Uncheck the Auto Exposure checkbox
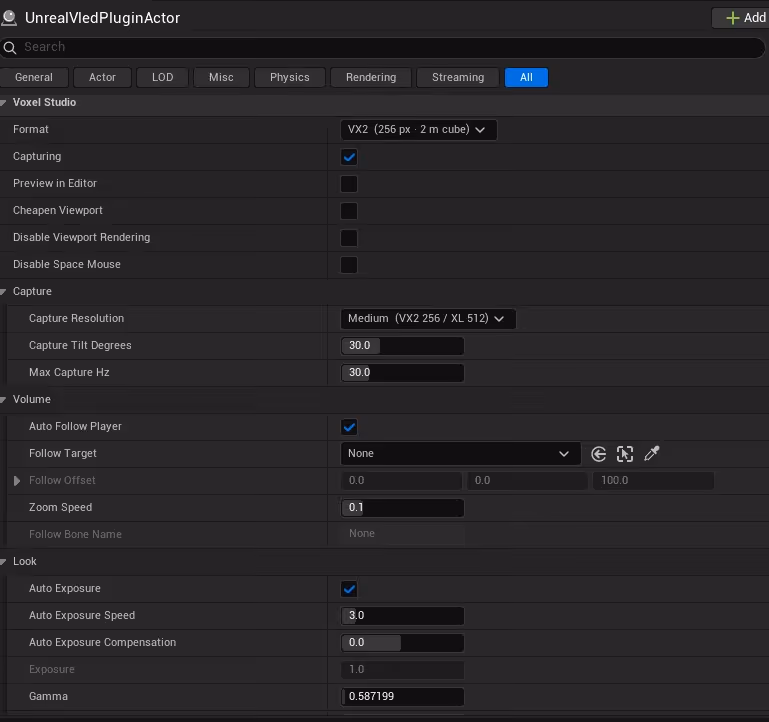 (349, 589)
